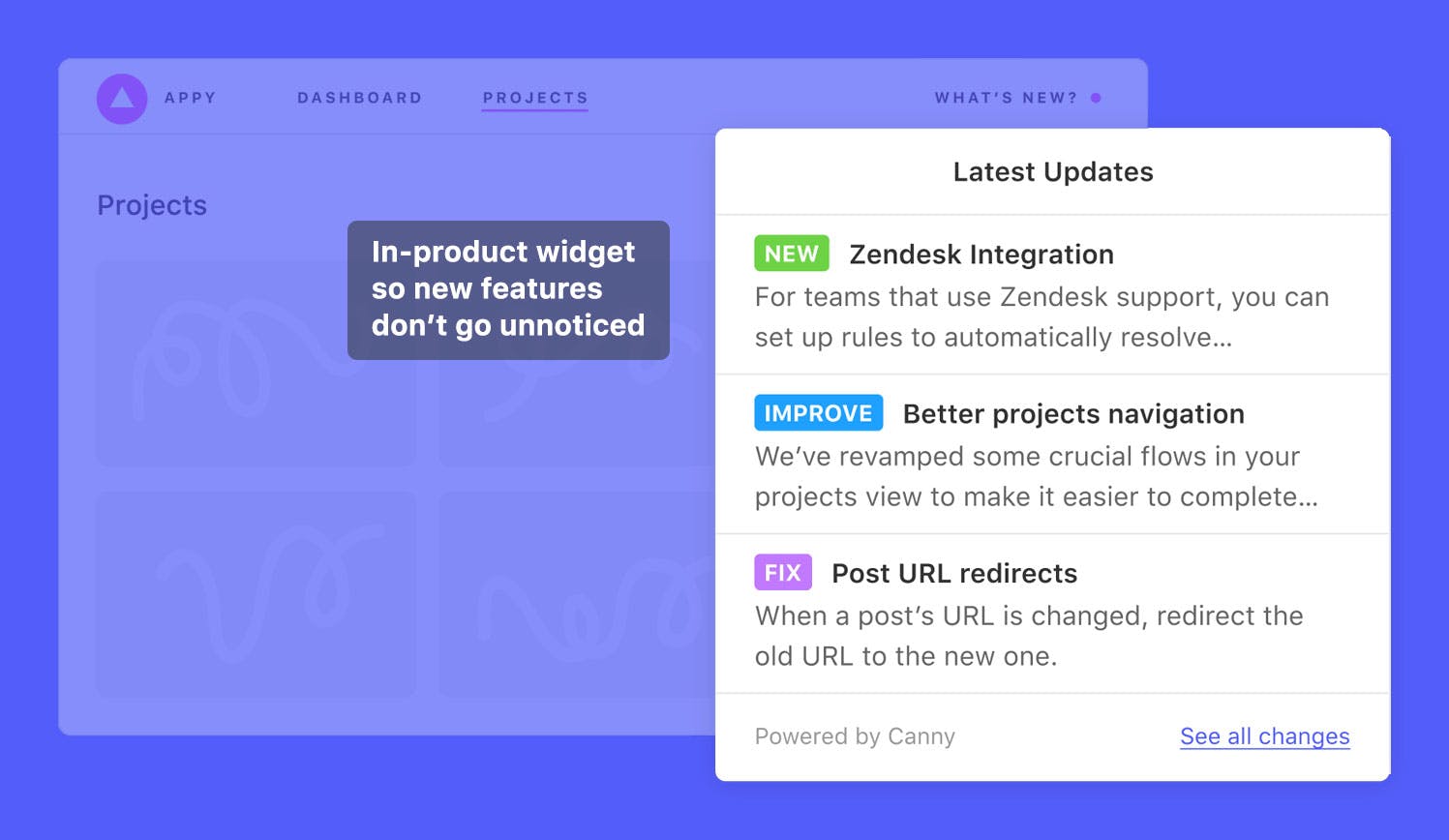
Task: Open the Better projects navigation entry
Action: 1073,414
